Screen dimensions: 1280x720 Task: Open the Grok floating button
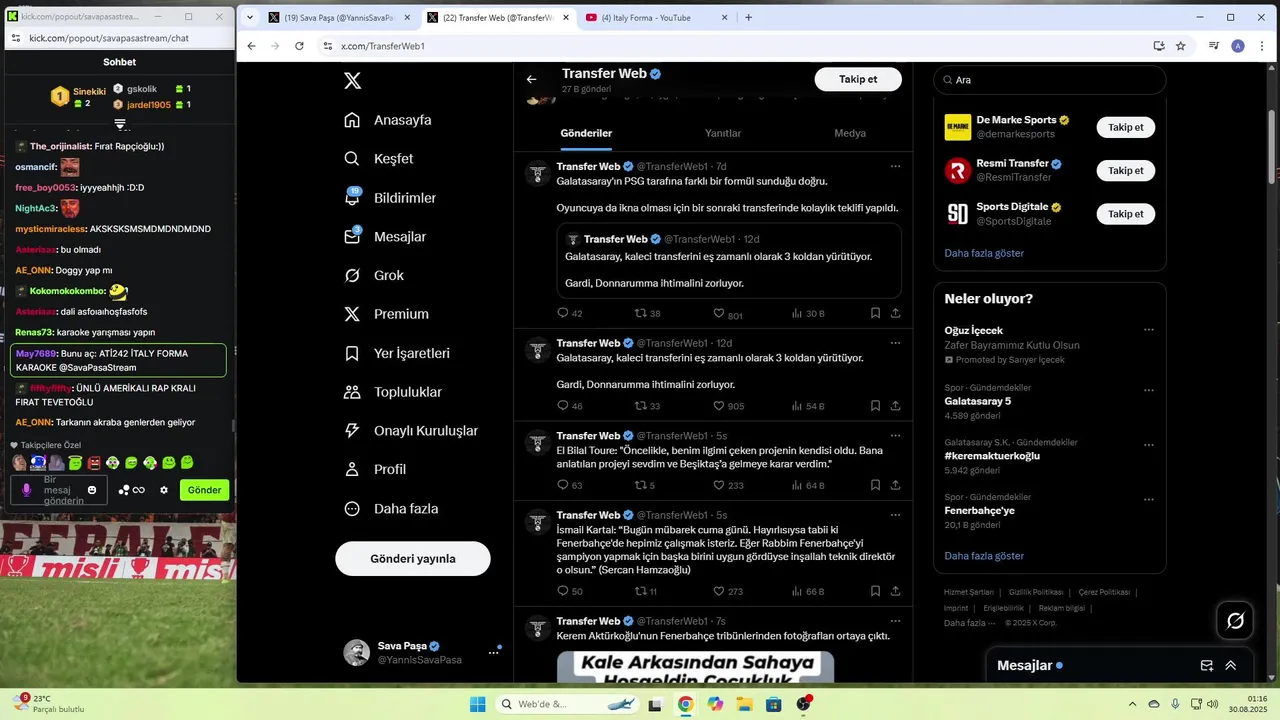tap(1235, 621)
